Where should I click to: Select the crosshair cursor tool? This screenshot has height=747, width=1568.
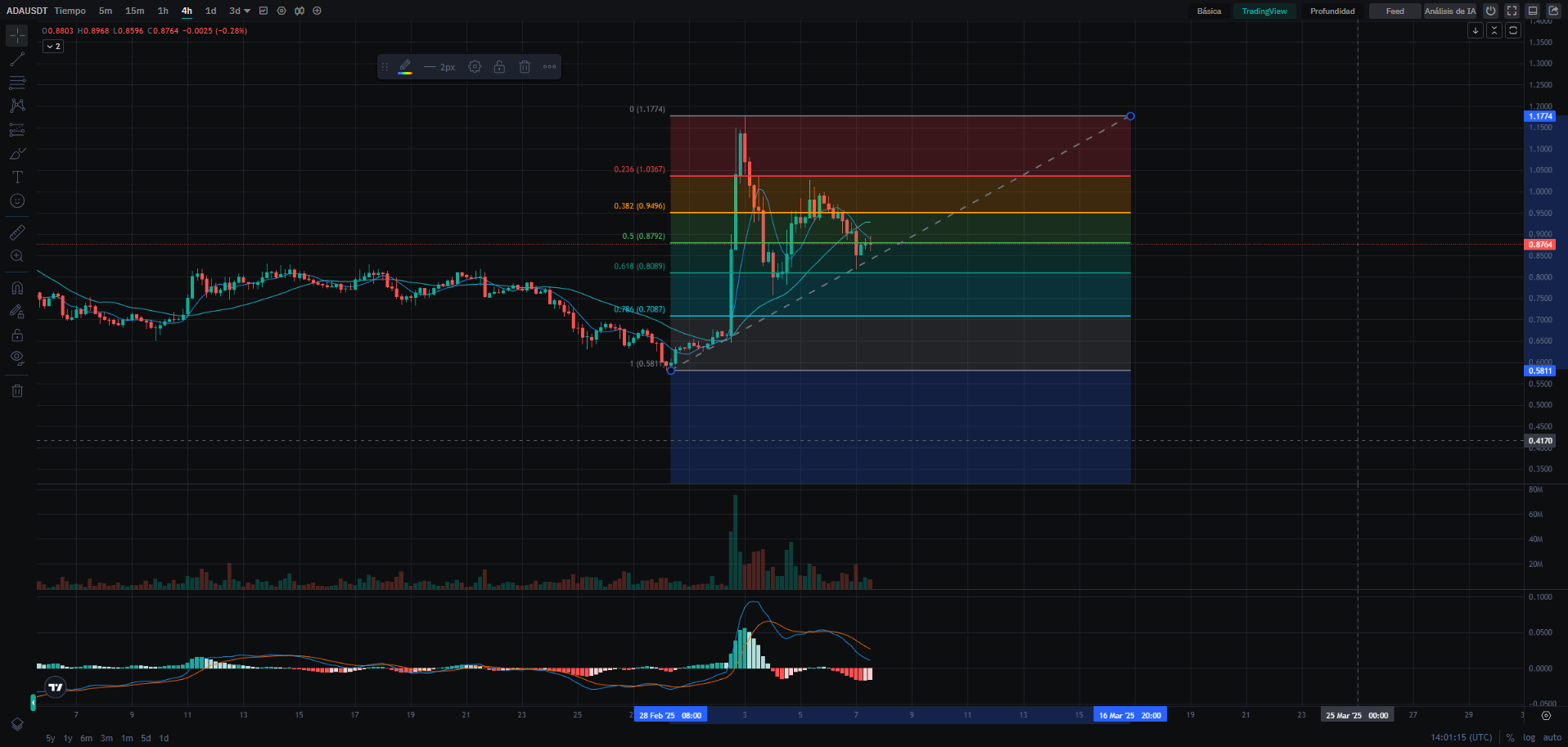17,35
